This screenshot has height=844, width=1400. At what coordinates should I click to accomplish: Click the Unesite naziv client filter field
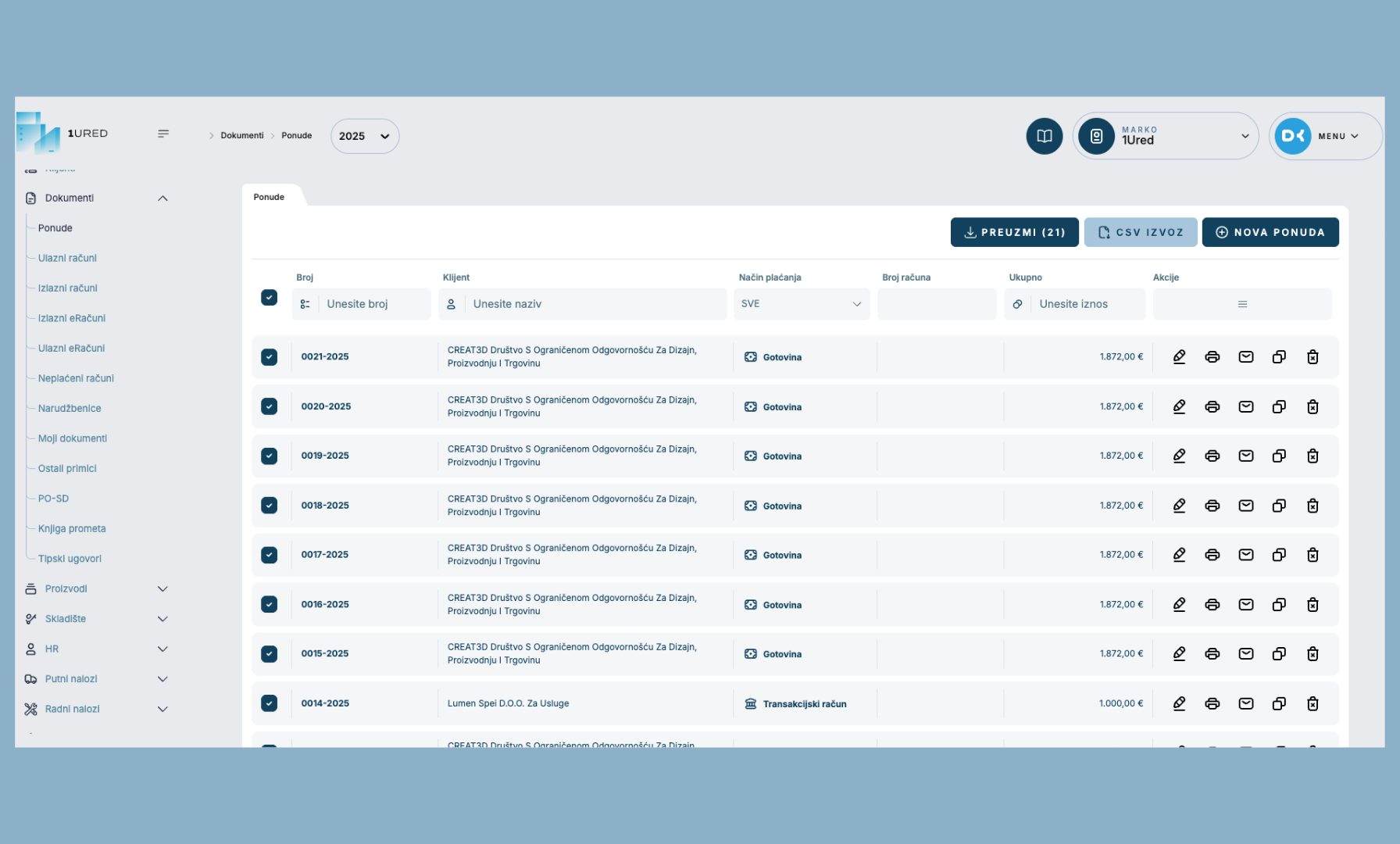[594, 304]
